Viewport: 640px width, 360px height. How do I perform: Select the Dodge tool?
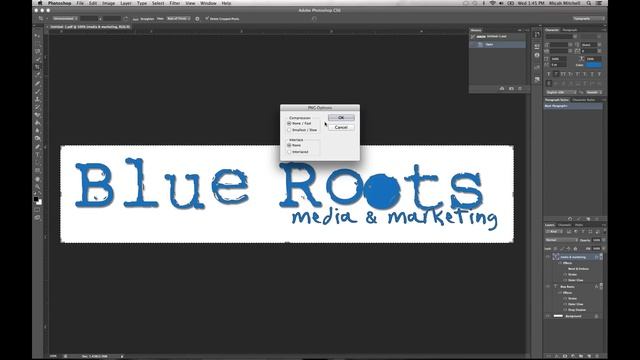(38, 139)
